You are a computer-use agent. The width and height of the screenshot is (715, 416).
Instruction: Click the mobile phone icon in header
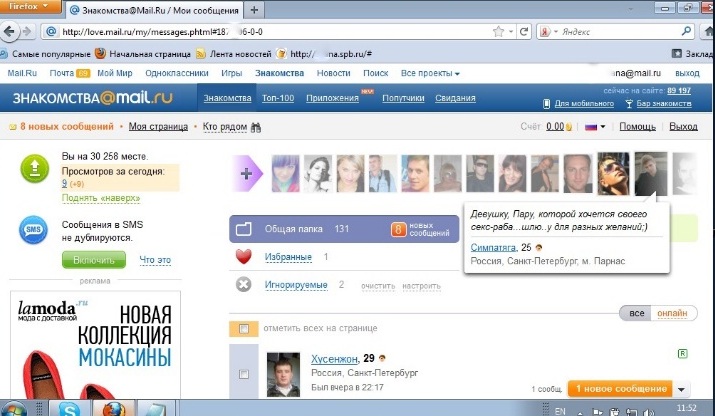point(546,104)
